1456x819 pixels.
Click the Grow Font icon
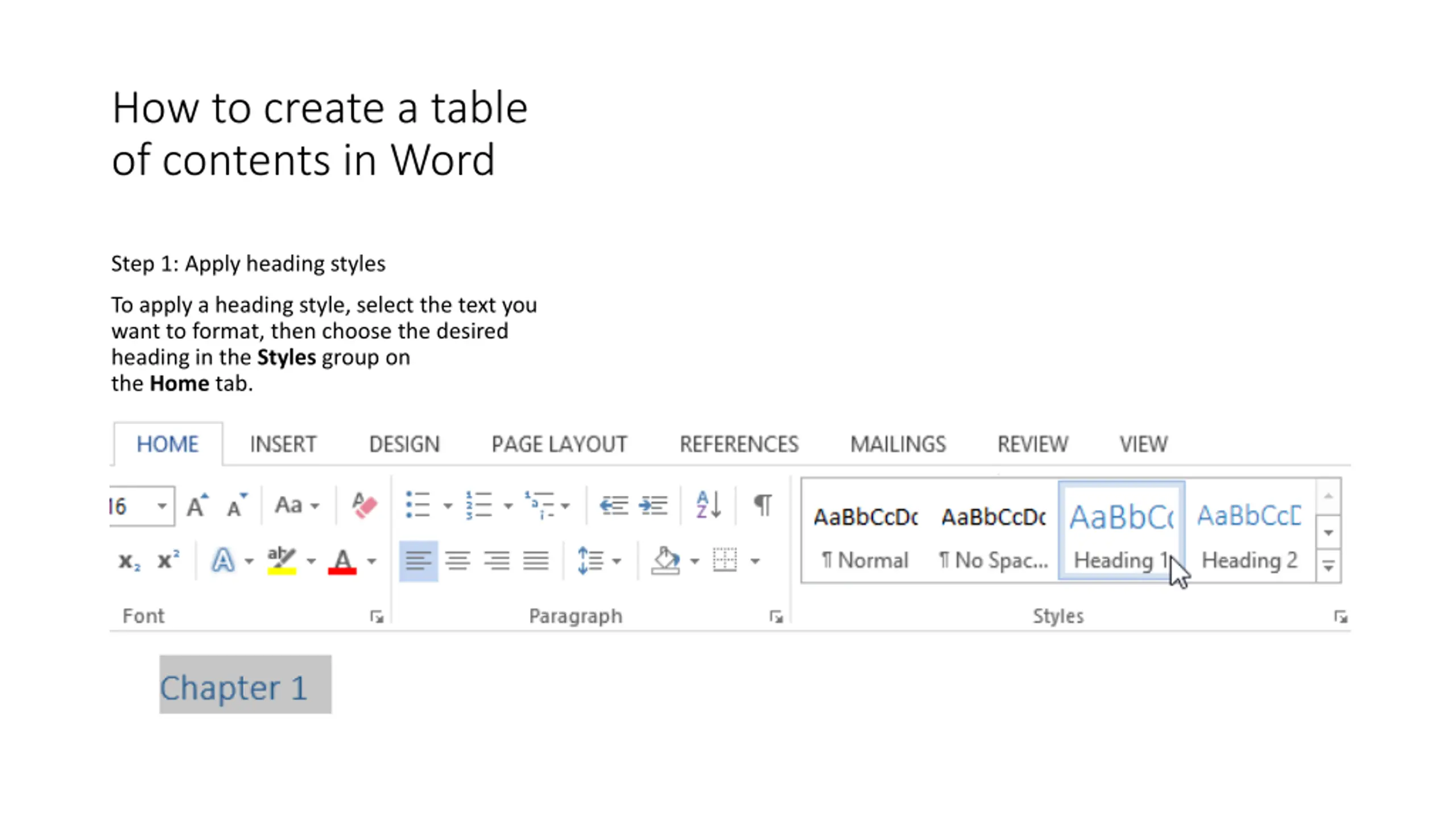(197, 505)
